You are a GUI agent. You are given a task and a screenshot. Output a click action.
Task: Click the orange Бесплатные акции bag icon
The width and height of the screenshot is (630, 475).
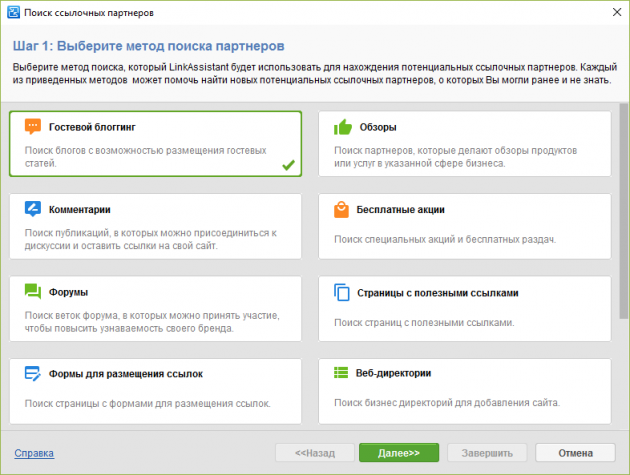click(x=341, y=210)
